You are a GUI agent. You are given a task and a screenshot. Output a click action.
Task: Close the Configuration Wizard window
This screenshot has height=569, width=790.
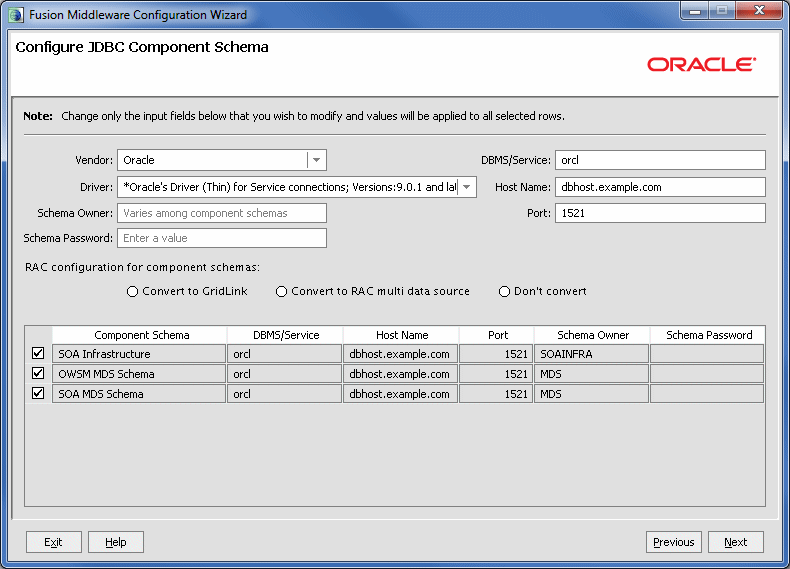[x=759, y=11]
